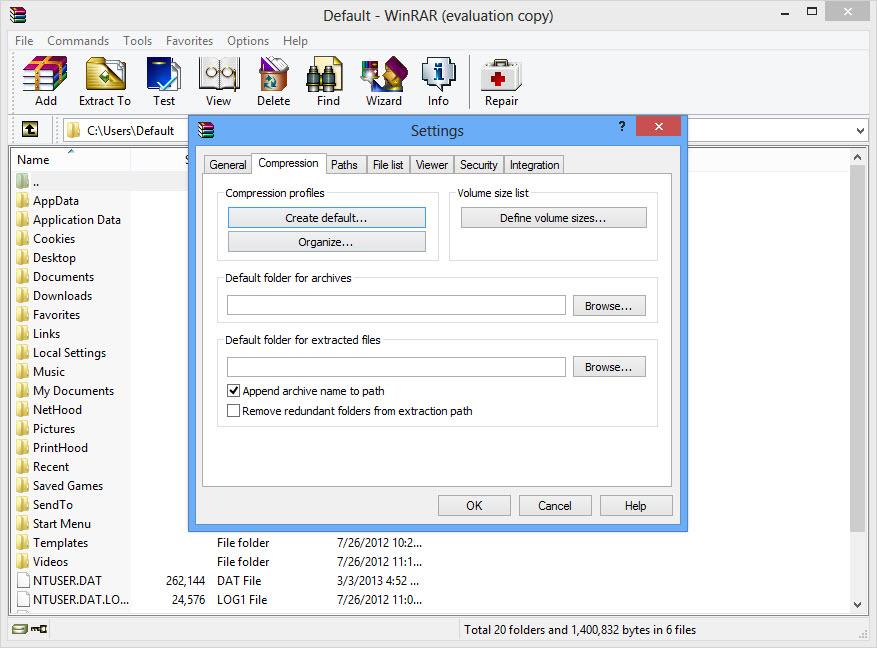
Task: Switch to the Paths tab
Action: pyautogui.click(x=344, y=165)
